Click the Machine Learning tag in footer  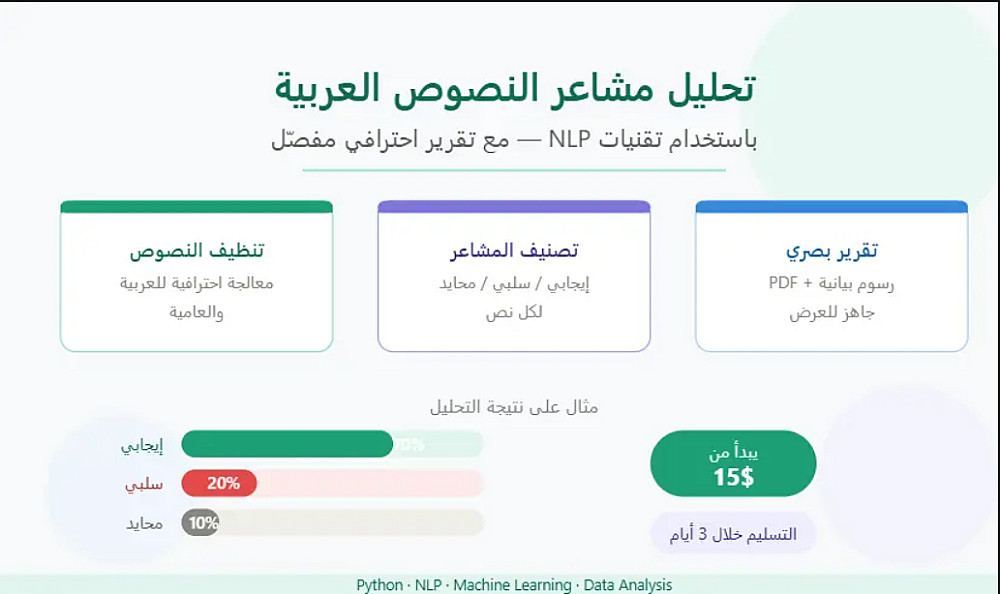click(512, 585)
